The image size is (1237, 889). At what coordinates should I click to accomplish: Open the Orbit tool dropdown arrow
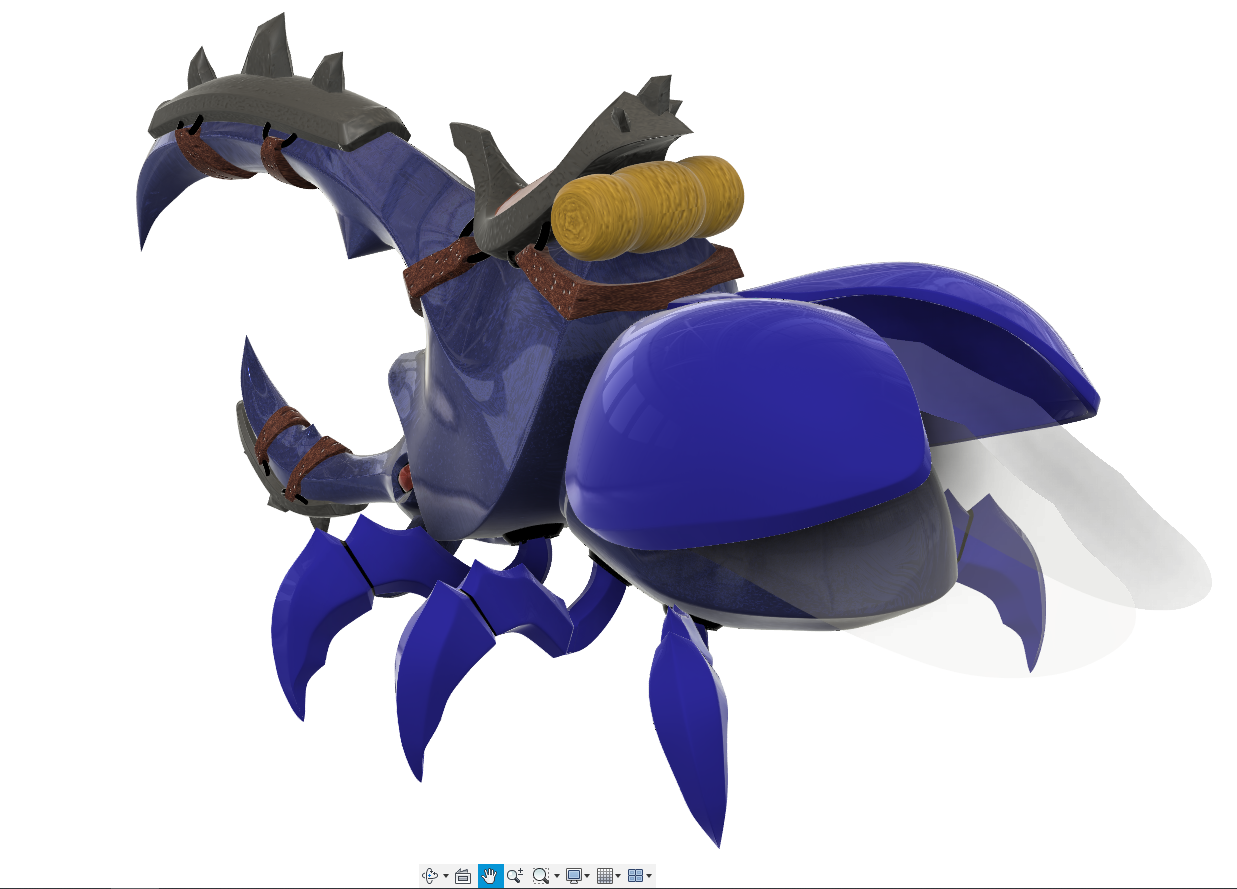pyautogui.click(x=446, y=876)
